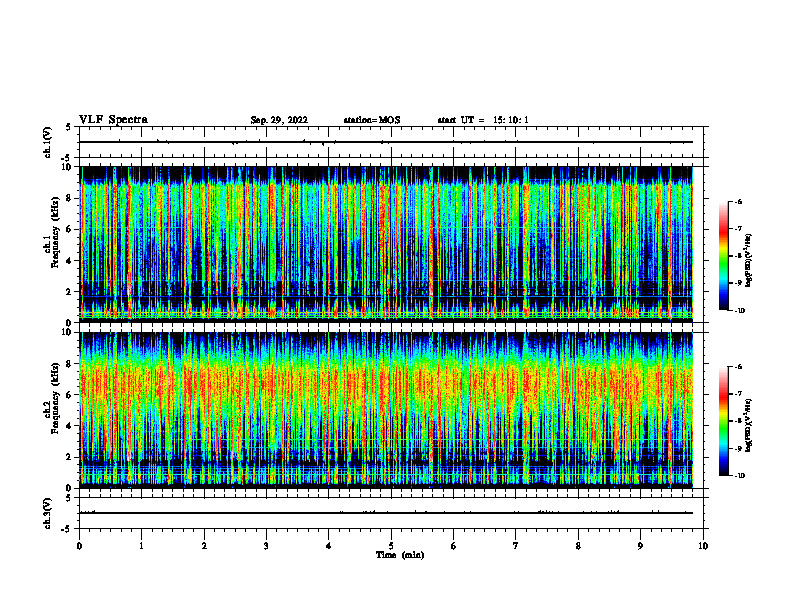
Task: Click the "start UT = 15:10:1" text
Action: (x=483, y=120)
